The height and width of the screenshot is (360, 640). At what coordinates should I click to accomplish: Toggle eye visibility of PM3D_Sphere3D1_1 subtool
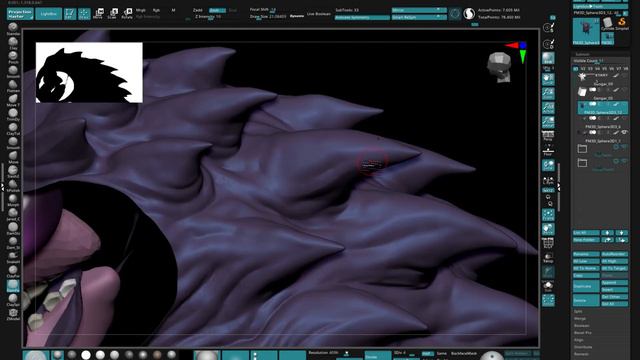pyautogui.click(x=624, y=133)
